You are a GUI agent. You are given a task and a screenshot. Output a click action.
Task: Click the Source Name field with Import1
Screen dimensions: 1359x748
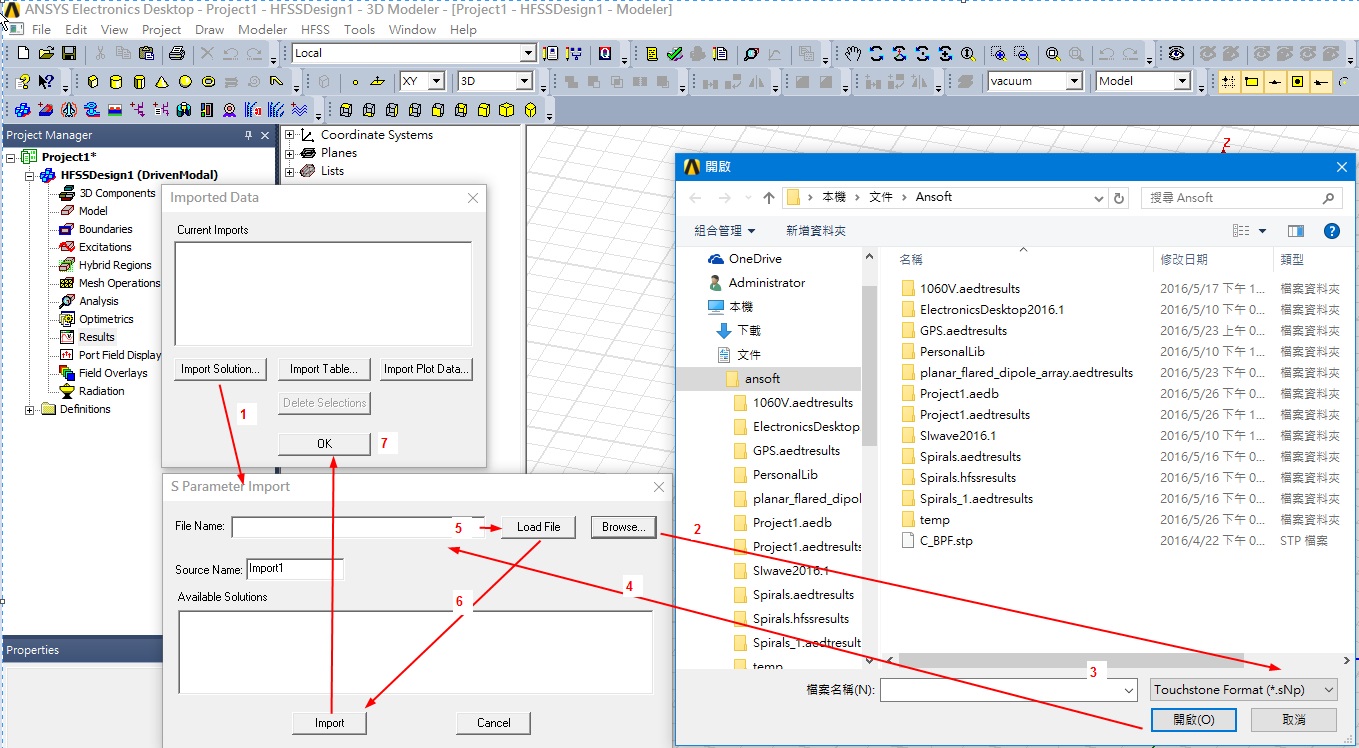pyautogui.click(x=295, y=569)
